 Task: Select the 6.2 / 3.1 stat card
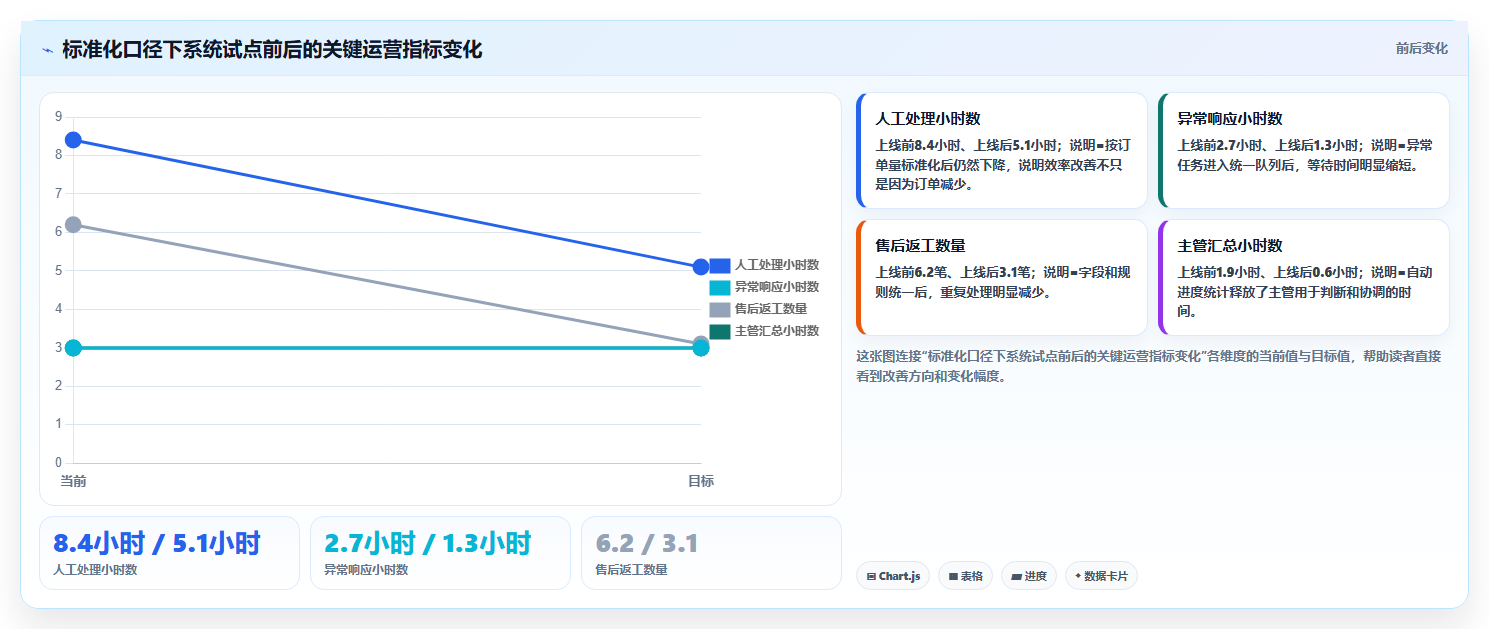coord(711,553)
